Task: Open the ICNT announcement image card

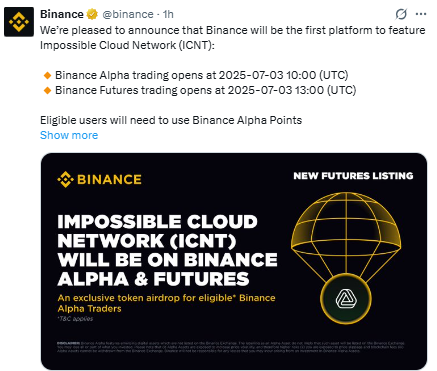Action: coord(234,261)
